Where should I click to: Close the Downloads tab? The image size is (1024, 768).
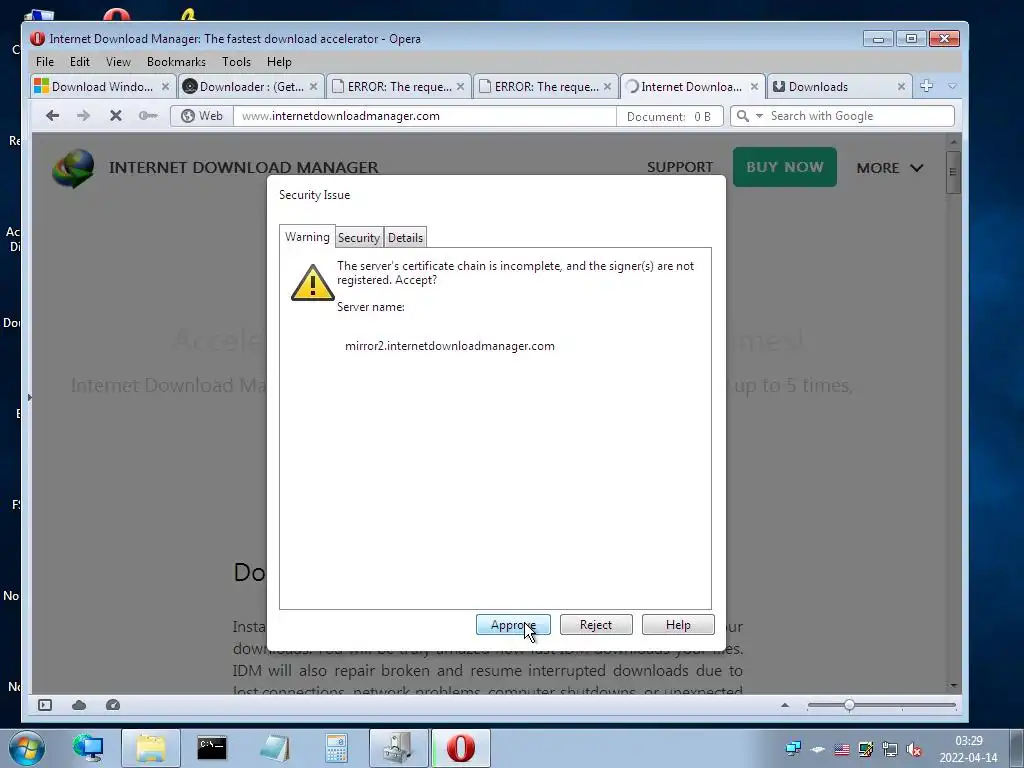pos(901,86)
